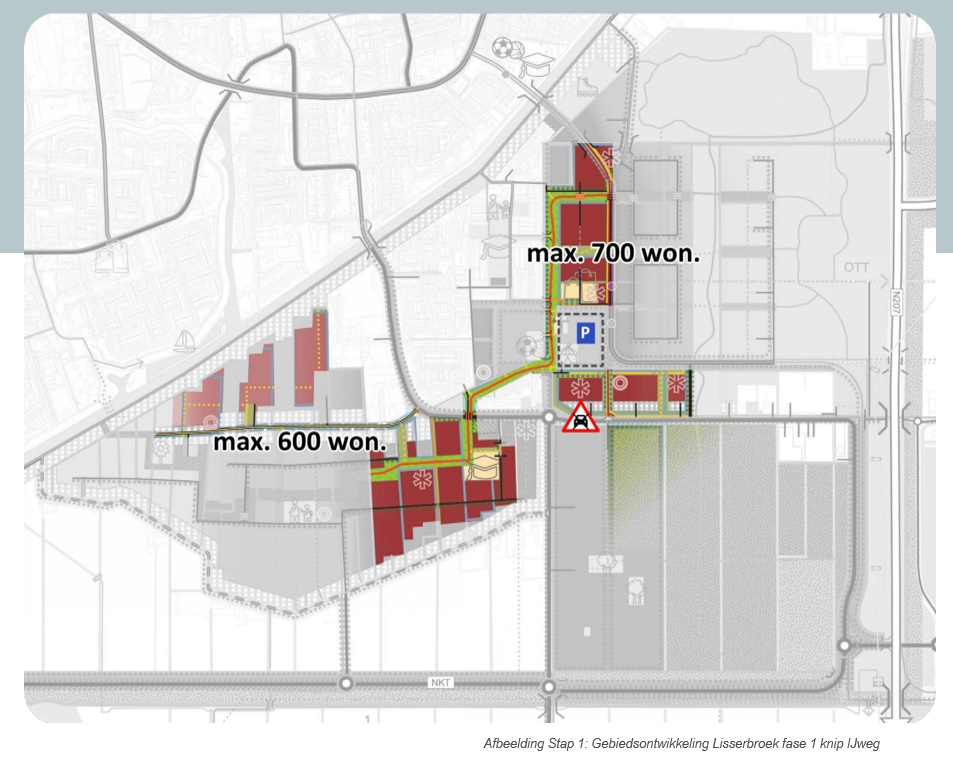This screenshot has width=953, height=762.
Task: Click the roundabout left of NKT label
Action: click(x=346, y=684)
